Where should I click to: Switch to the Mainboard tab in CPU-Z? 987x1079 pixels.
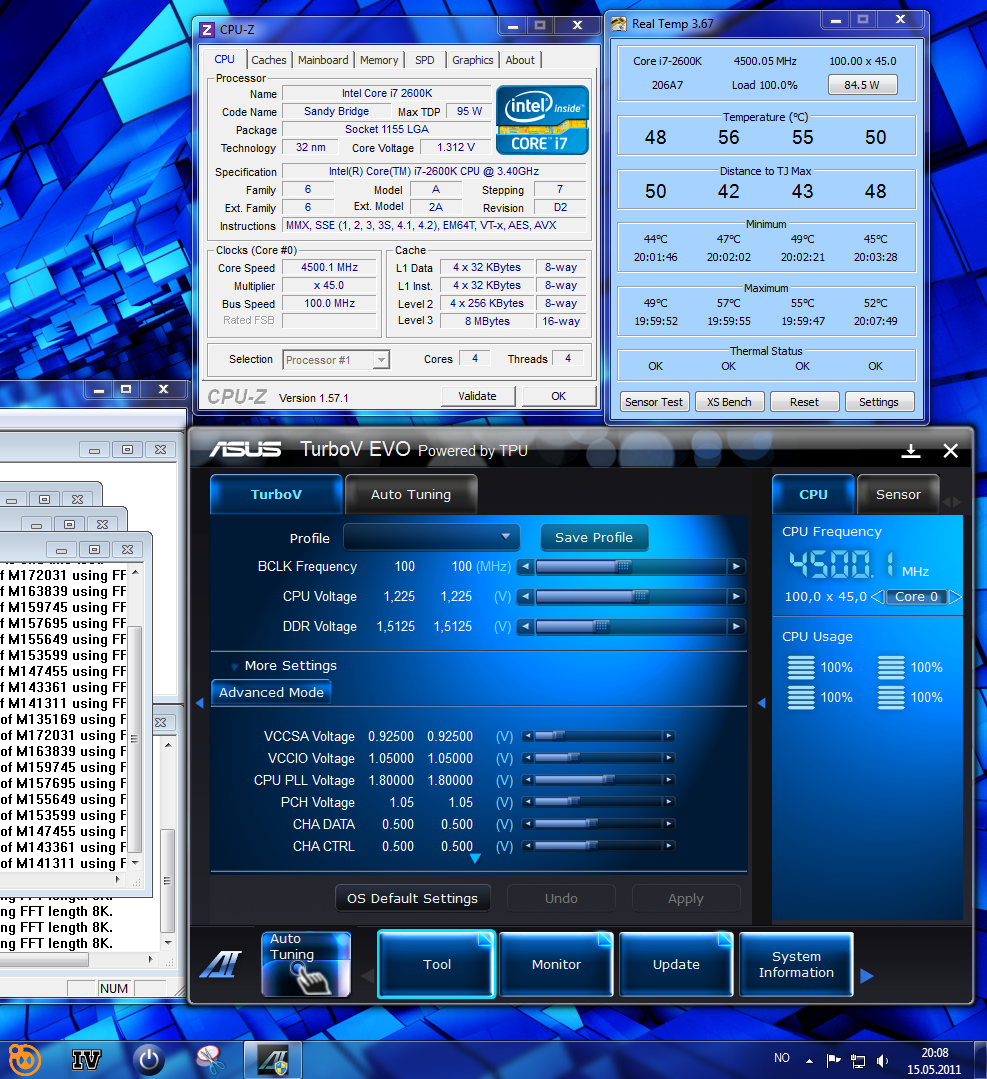tap(323, 60)
